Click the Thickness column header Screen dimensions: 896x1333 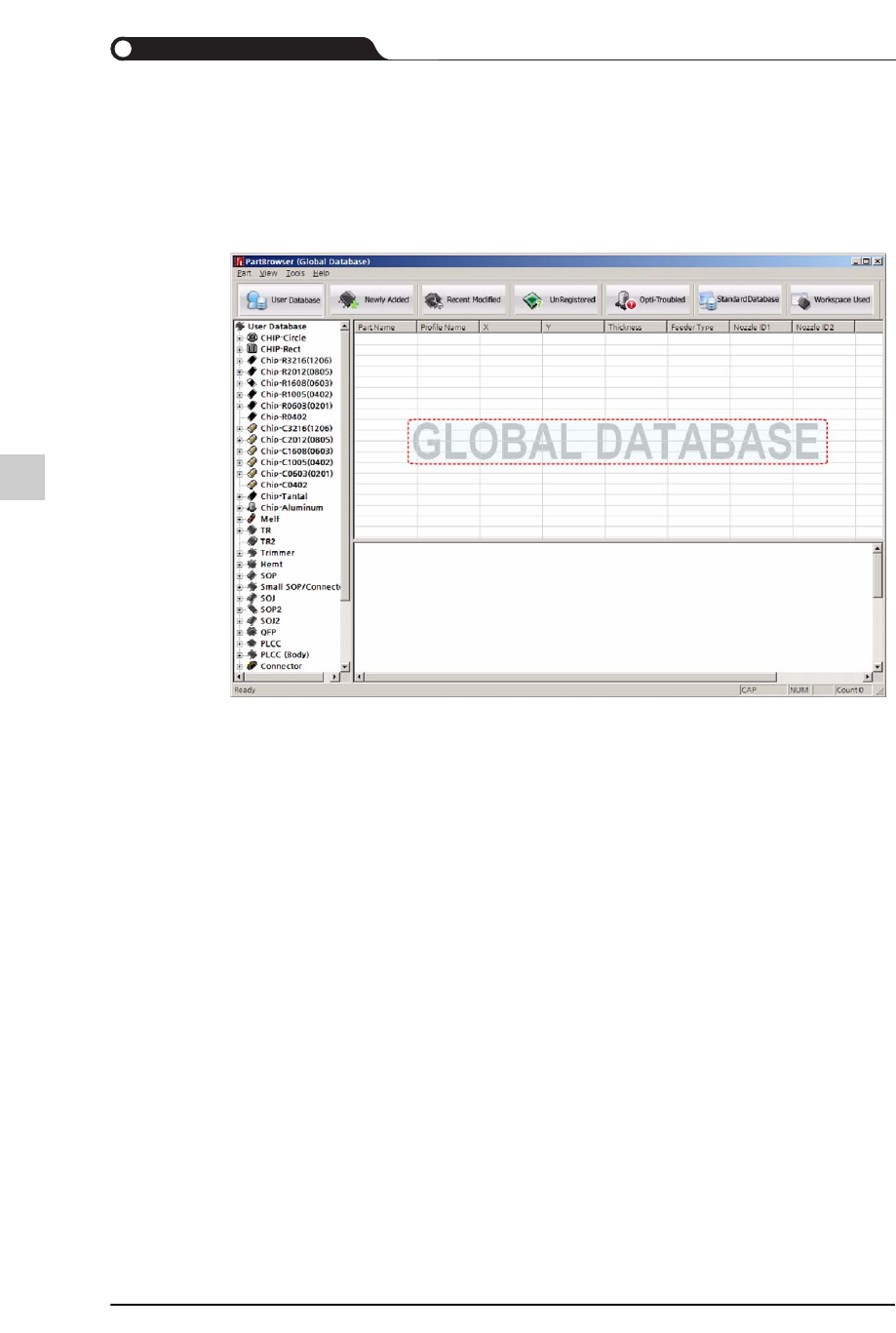(636, 328)
